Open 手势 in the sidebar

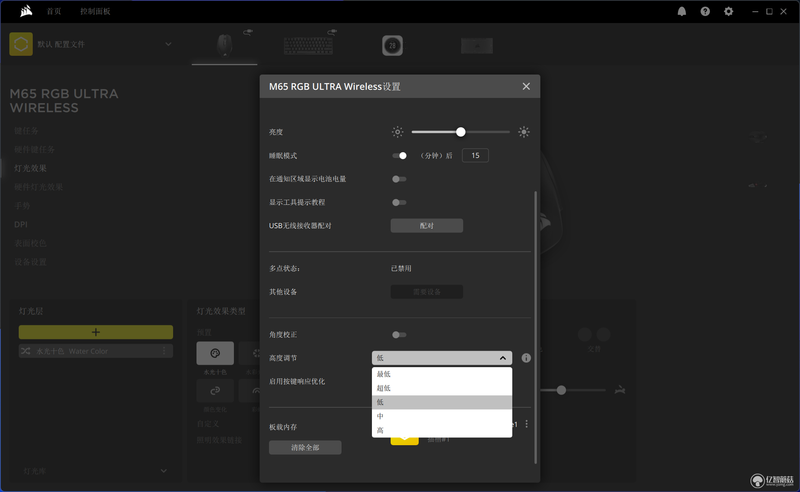(x=22, y=206)
